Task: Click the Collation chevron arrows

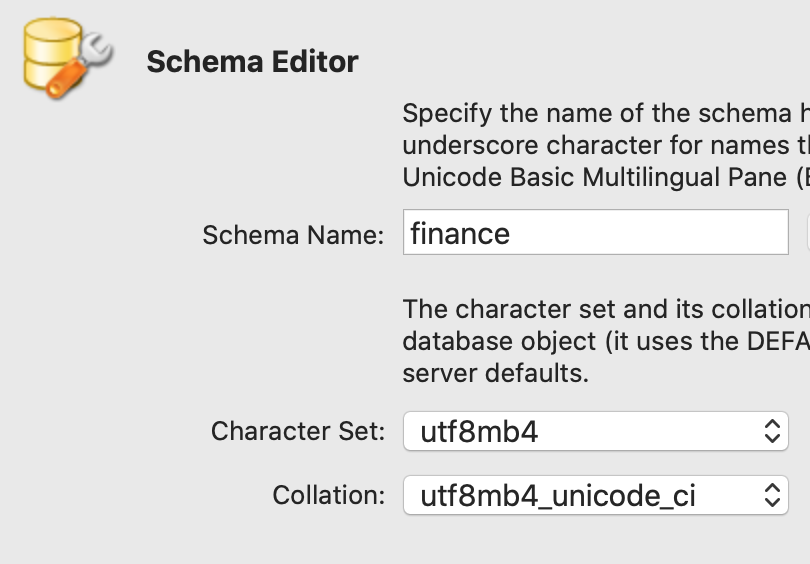Action: tap(771, 495)
